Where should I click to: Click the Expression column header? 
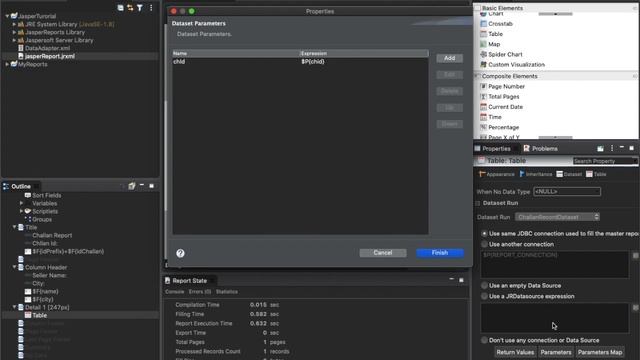point(364,53)
